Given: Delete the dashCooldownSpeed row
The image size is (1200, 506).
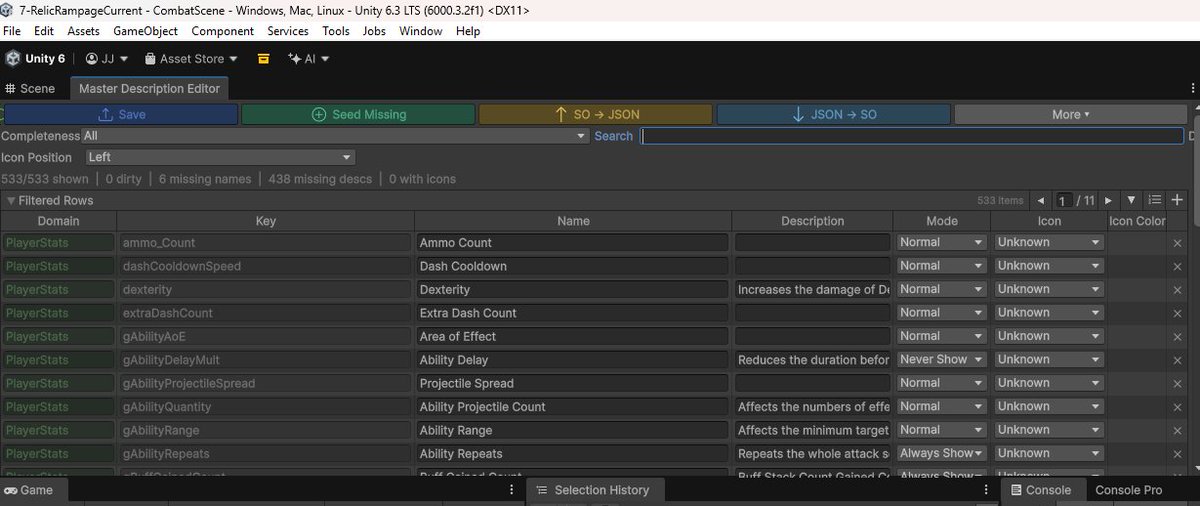Looking at the screenshot, I should click(x=1177, y=266).
